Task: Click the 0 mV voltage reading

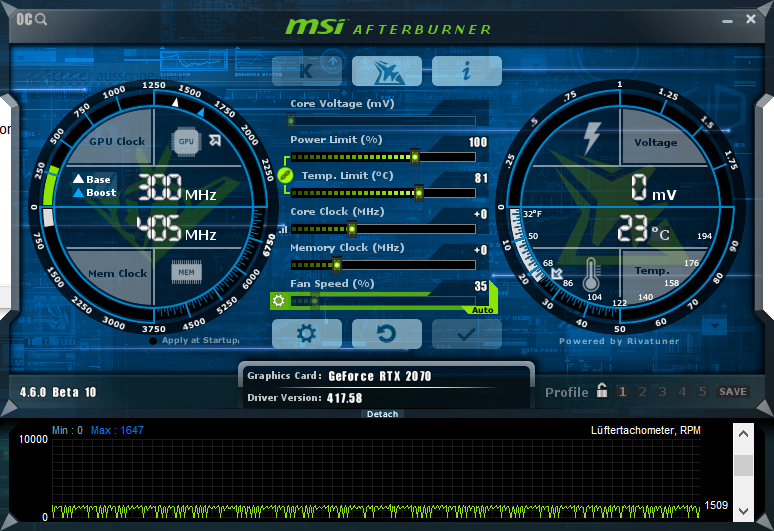Action: (654, 188)
